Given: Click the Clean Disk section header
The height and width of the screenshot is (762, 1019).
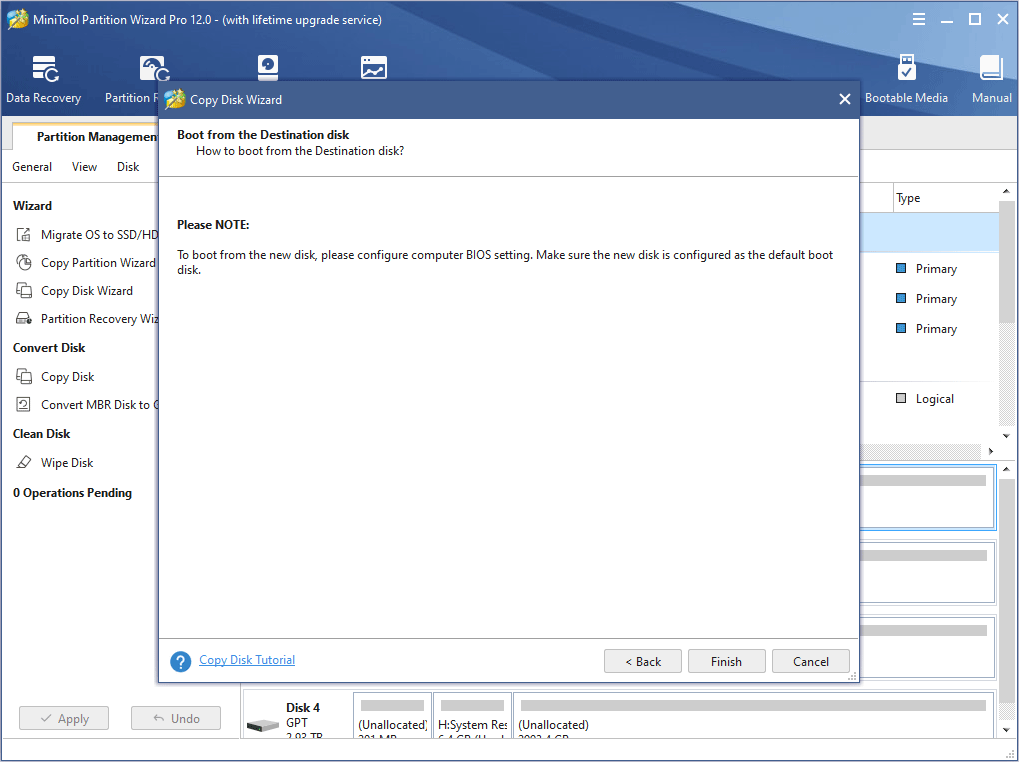Looking at the screenshot, I should coord(42,434).
